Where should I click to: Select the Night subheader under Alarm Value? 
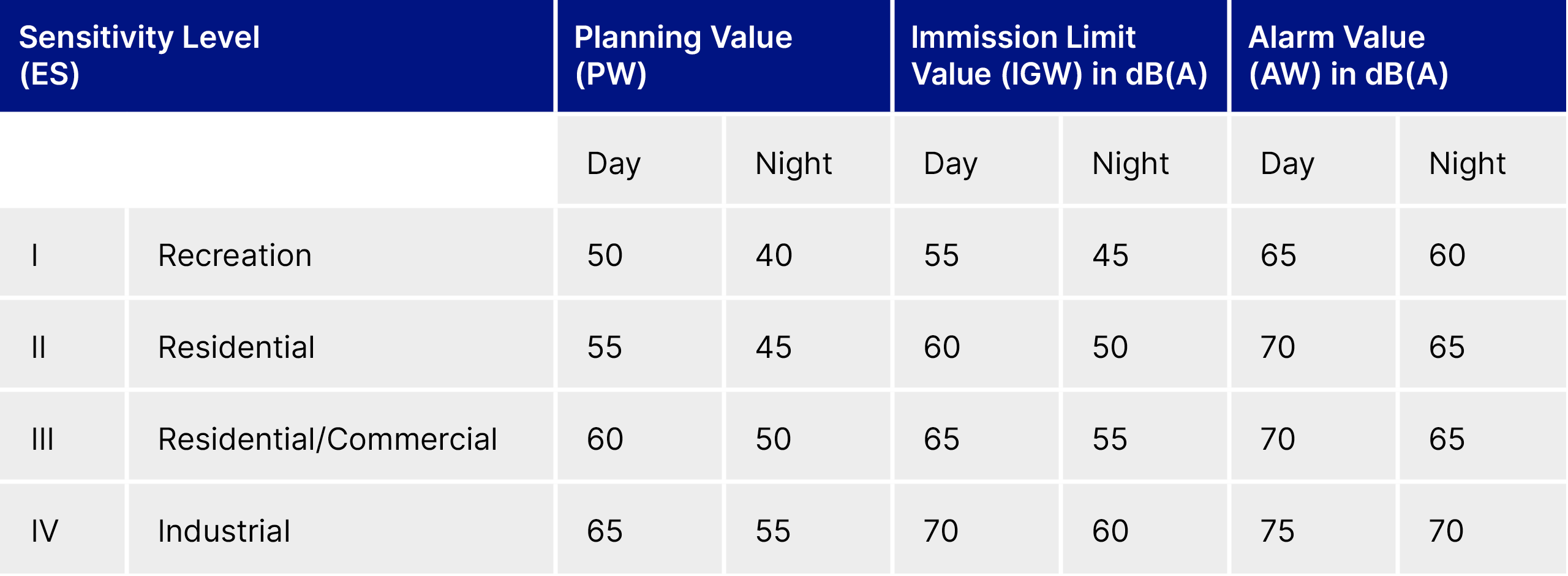pyautogui.click(x=1467, y=163)
